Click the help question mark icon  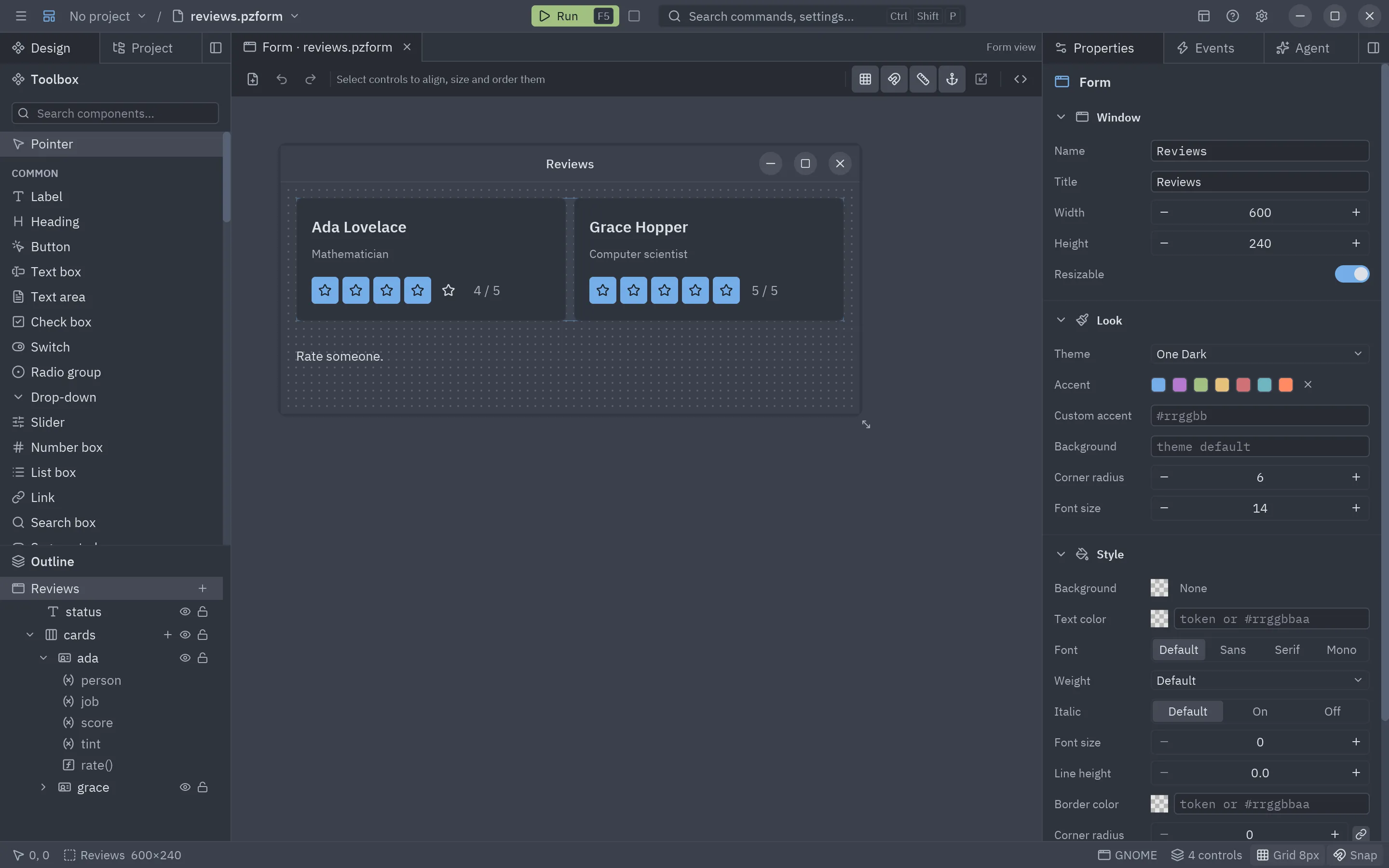click(x=1232, y=16)
